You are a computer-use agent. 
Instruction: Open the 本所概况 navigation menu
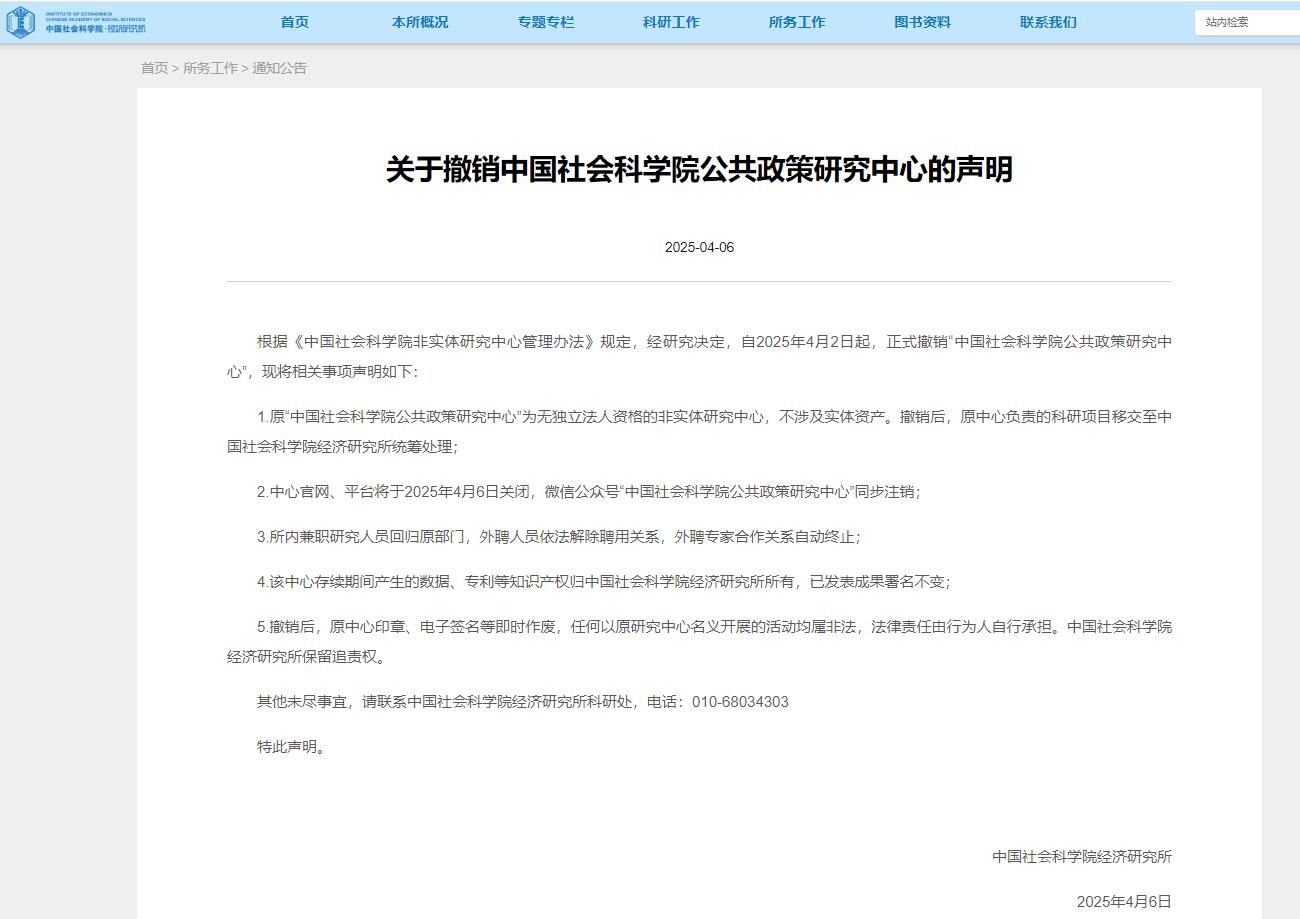[420, 22]
